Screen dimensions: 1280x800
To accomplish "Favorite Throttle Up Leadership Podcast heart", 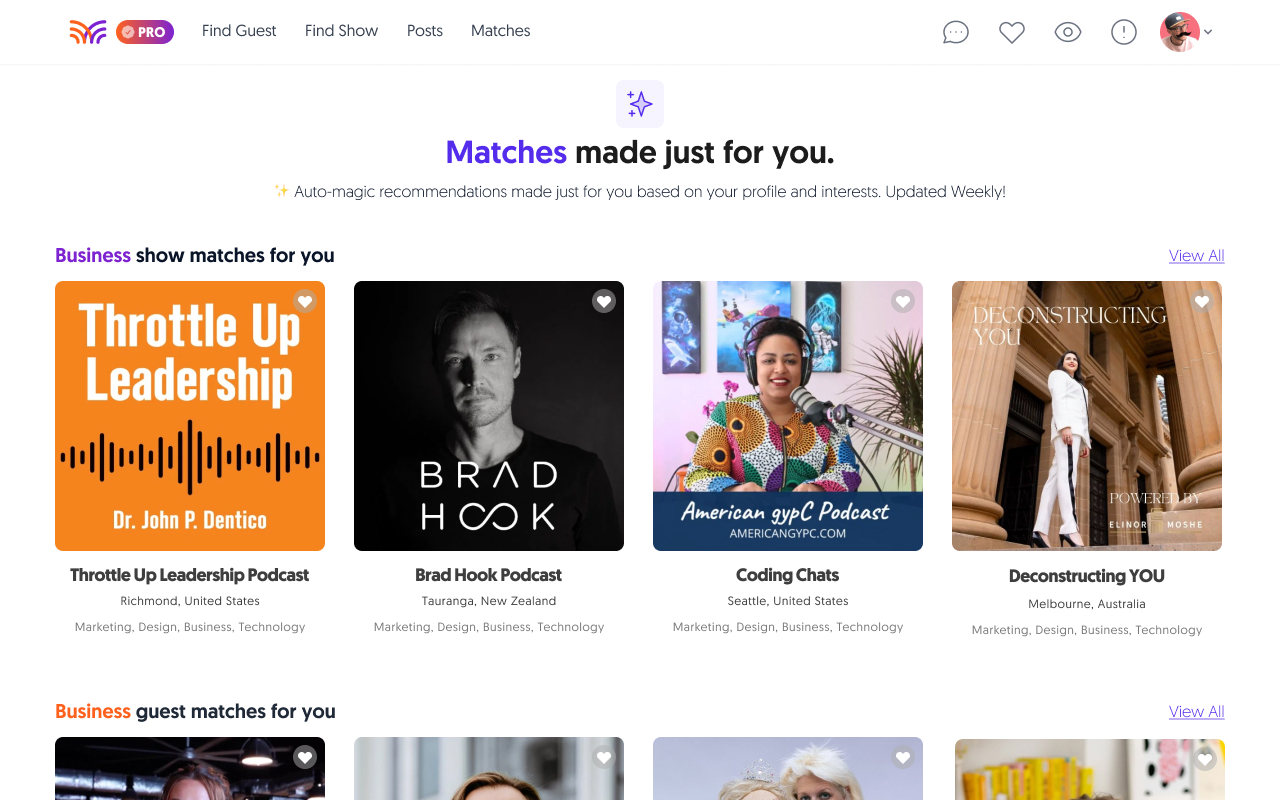I will 305,301.
